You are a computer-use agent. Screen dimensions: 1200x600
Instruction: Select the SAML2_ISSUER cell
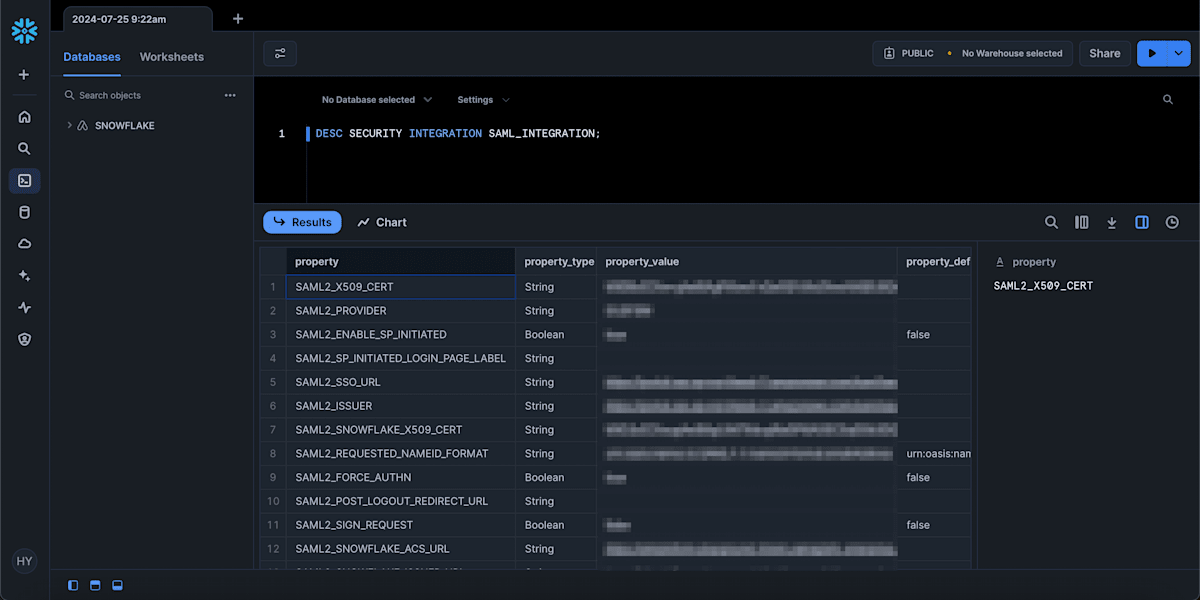pyautogui.click(x=401, y=406)
